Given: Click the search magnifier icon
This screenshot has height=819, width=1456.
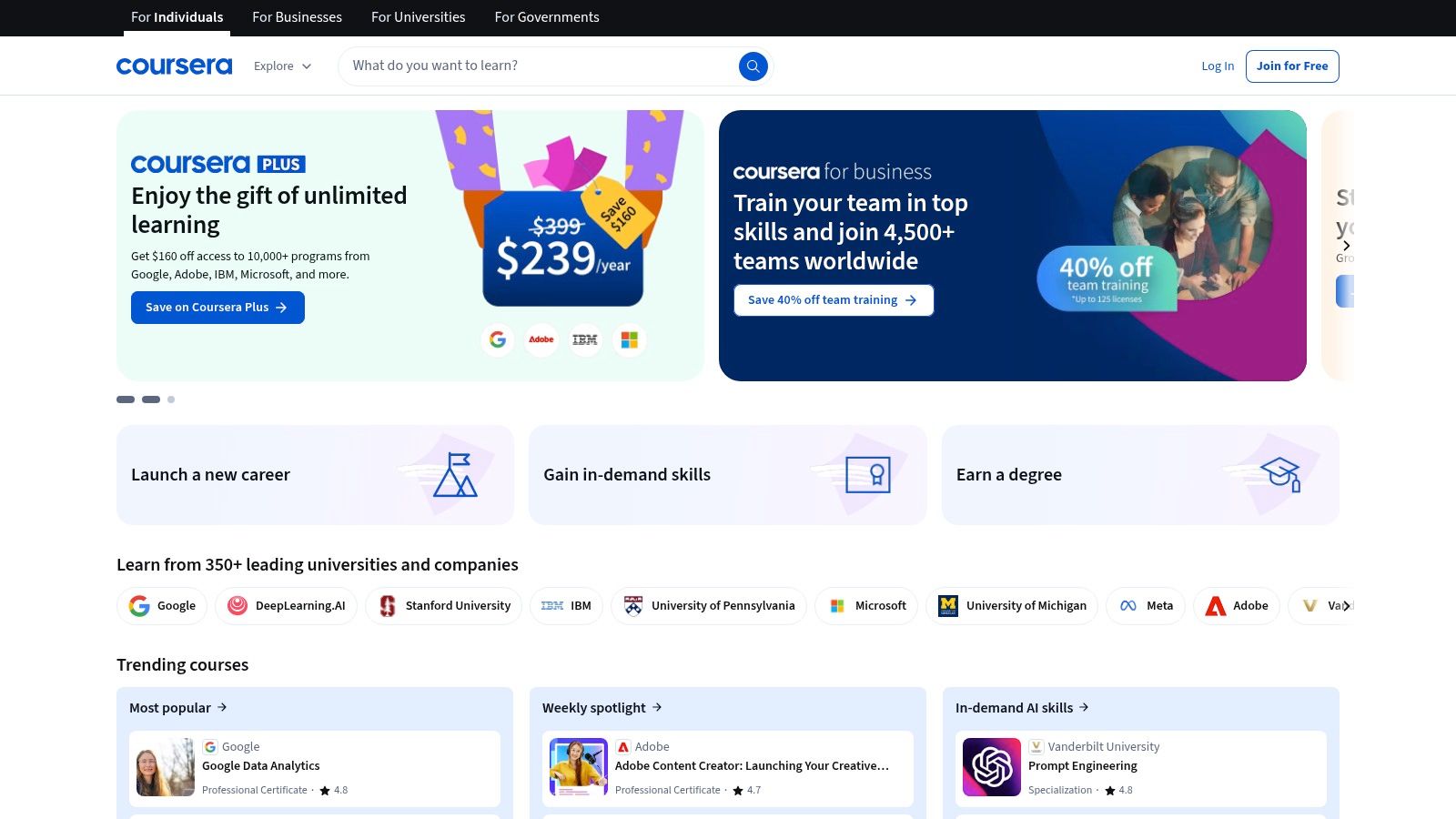Looking at the screenshot, I should (753, 66).
